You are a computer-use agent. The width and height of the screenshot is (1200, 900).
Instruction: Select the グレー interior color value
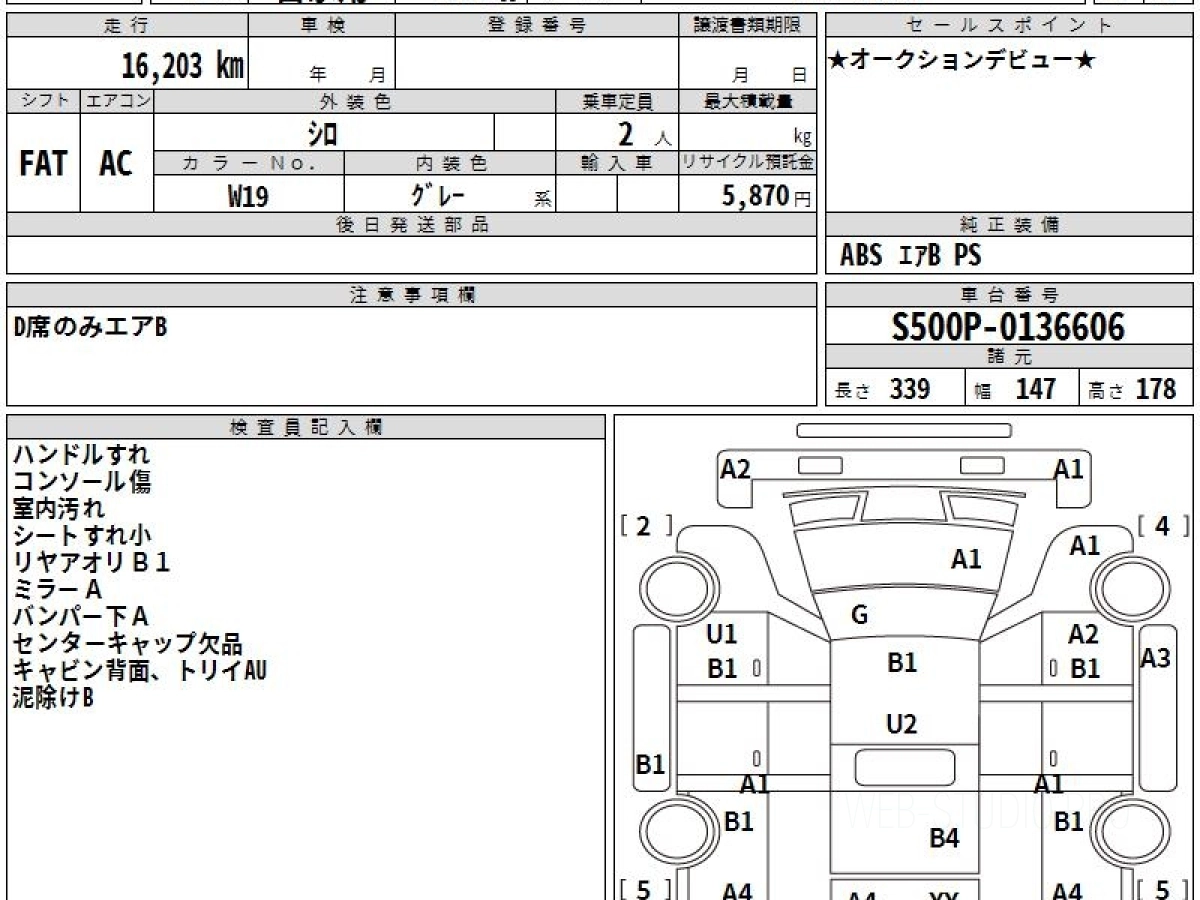click(438, 195)
